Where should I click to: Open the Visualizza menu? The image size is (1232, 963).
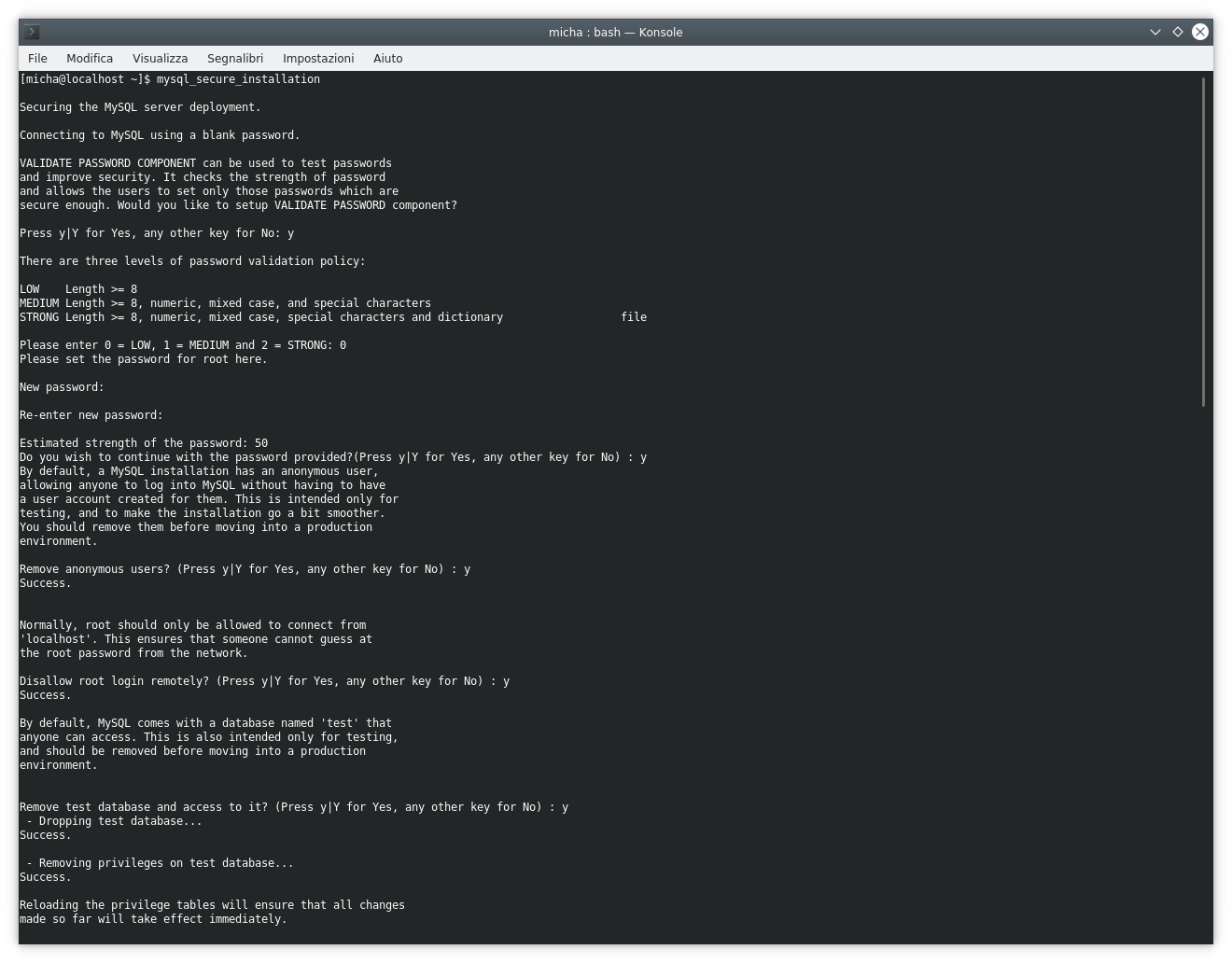pyautogui.click(x=160, y=58)
